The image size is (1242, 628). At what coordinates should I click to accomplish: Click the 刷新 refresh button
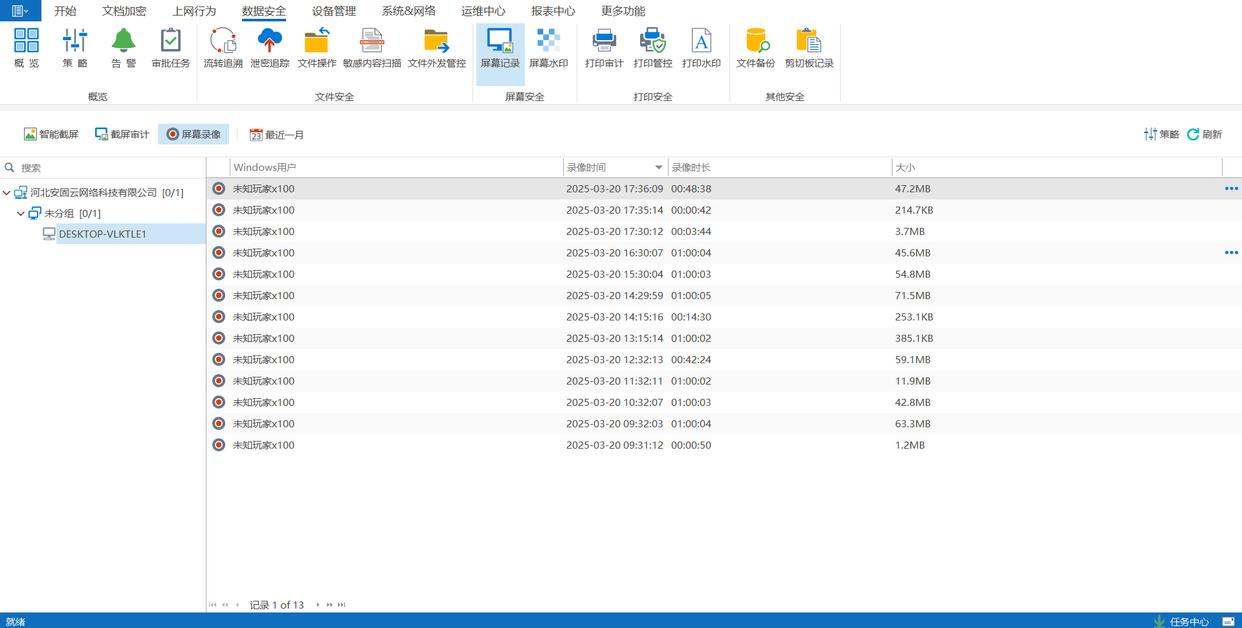click(1204, 134)
